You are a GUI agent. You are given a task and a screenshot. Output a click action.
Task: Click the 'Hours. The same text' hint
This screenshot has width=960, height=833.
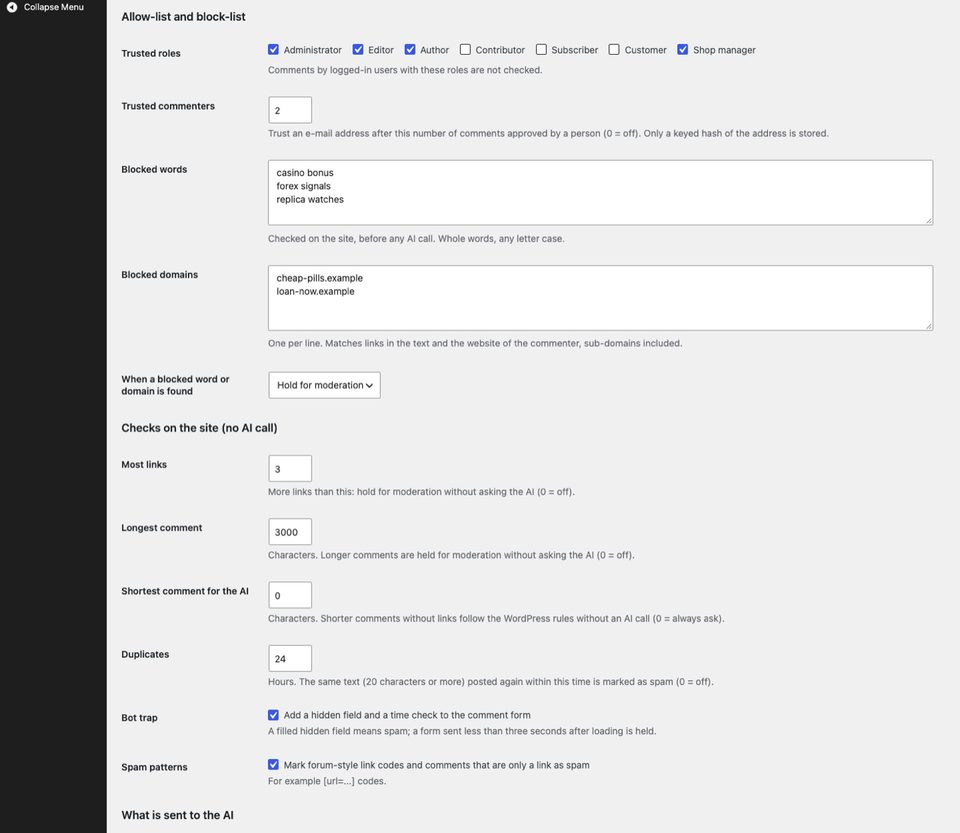(491, 682)
